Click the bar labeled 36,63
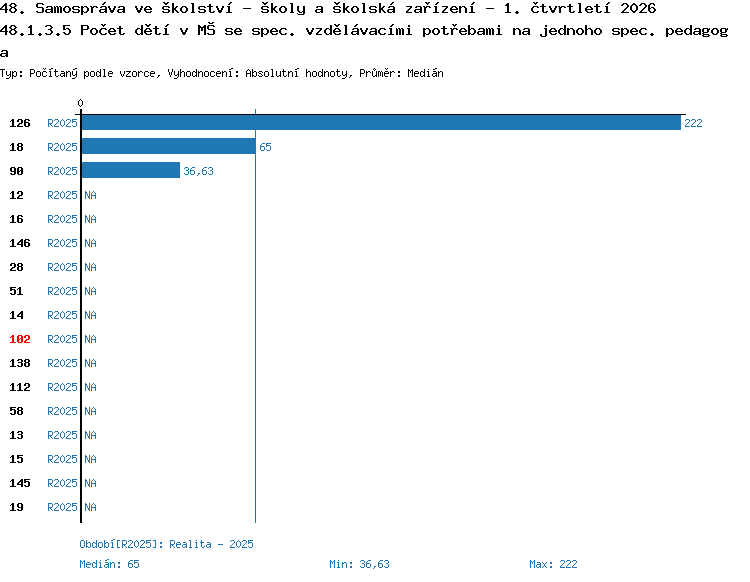The width and height of the screenshot is (750, 582). [x=131, y=170]
